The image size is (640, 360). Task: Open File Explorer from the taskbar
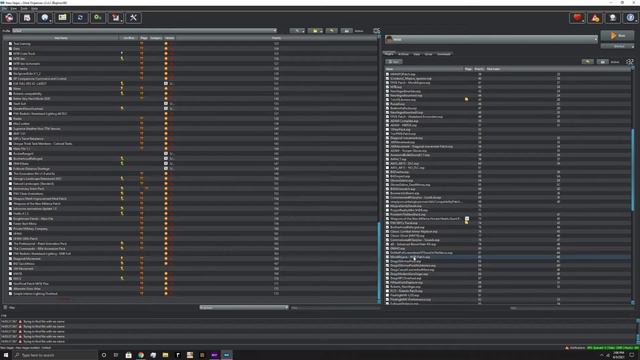point(165,355)
